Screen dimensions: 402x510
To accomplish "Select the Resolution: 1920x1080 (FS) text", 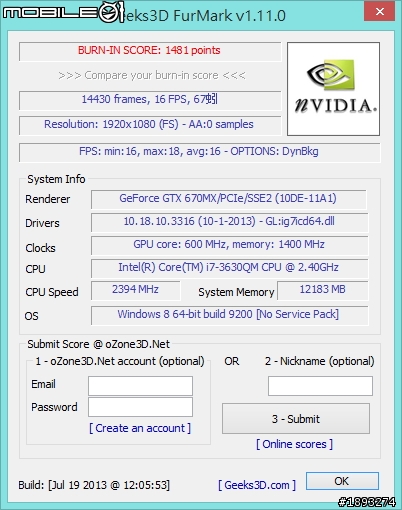I will [x=149, y=124].
